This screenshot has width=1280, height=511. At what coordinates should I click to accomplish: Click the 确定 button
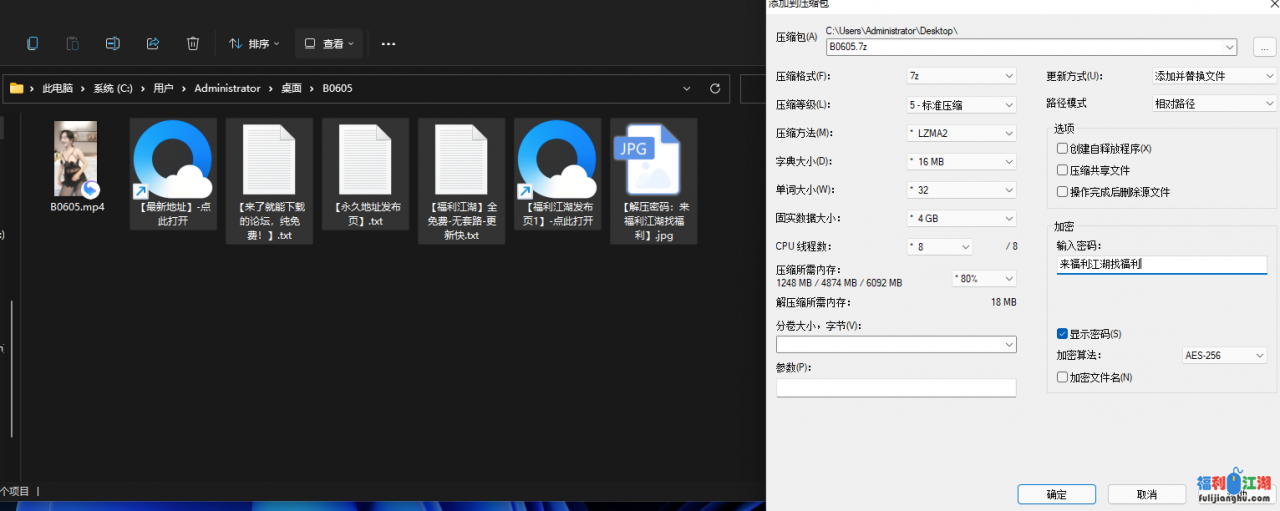tap(1056, 494)
